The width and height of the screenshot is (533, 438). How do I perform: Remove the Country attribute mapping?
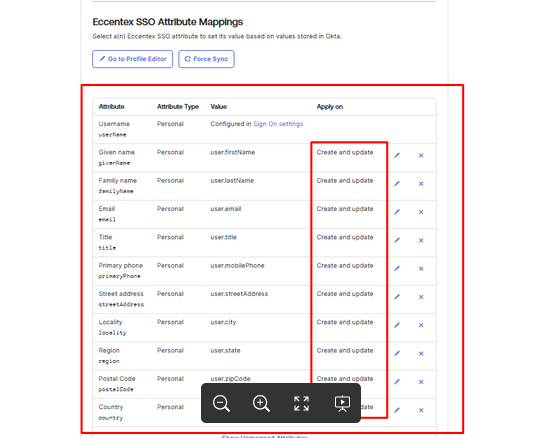421,410
